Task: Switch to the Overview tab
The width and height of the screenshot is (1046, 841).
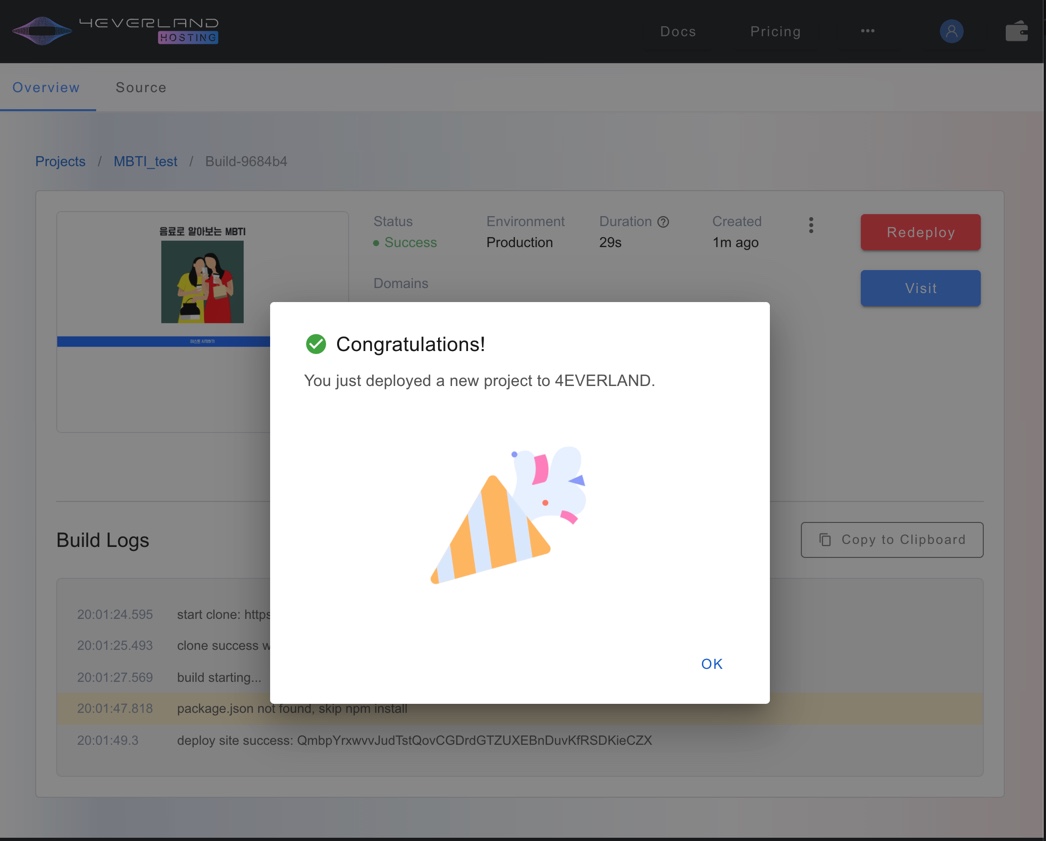Action: [x=46, y=87]
